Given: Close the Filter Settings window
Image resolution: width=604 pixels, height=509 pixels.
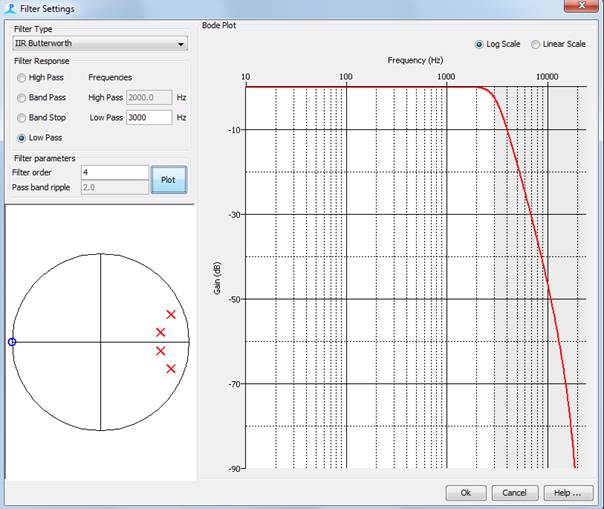Looking at the screenshot, I should point(582,5).
